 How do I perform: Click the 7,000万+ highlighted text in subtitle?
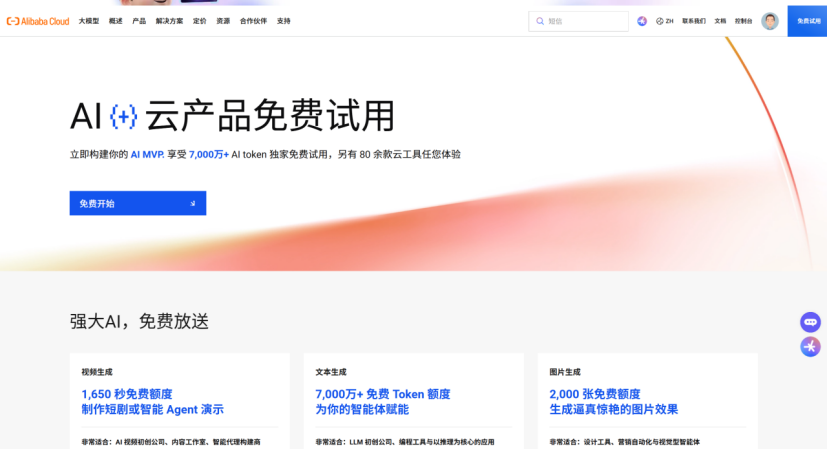(209, 155)
